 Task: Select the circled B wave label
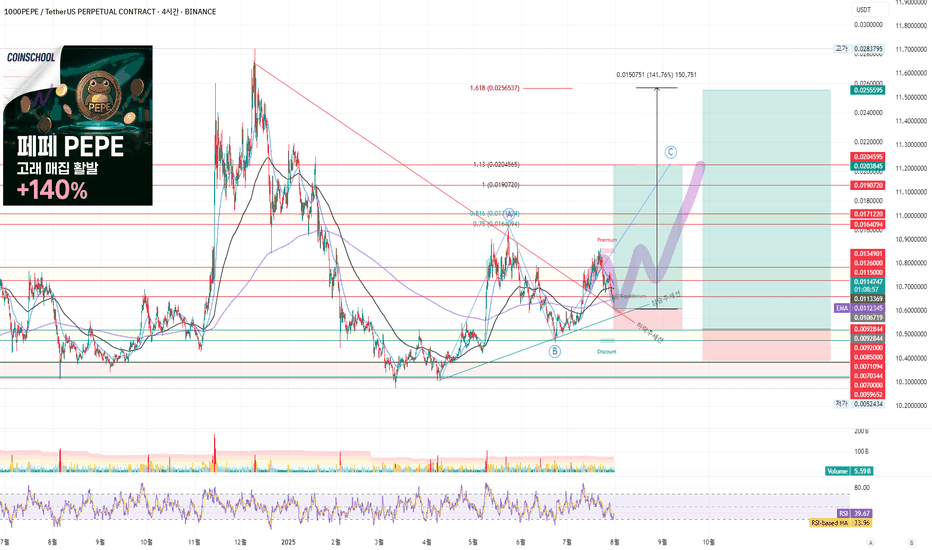(x=555, y=351)
